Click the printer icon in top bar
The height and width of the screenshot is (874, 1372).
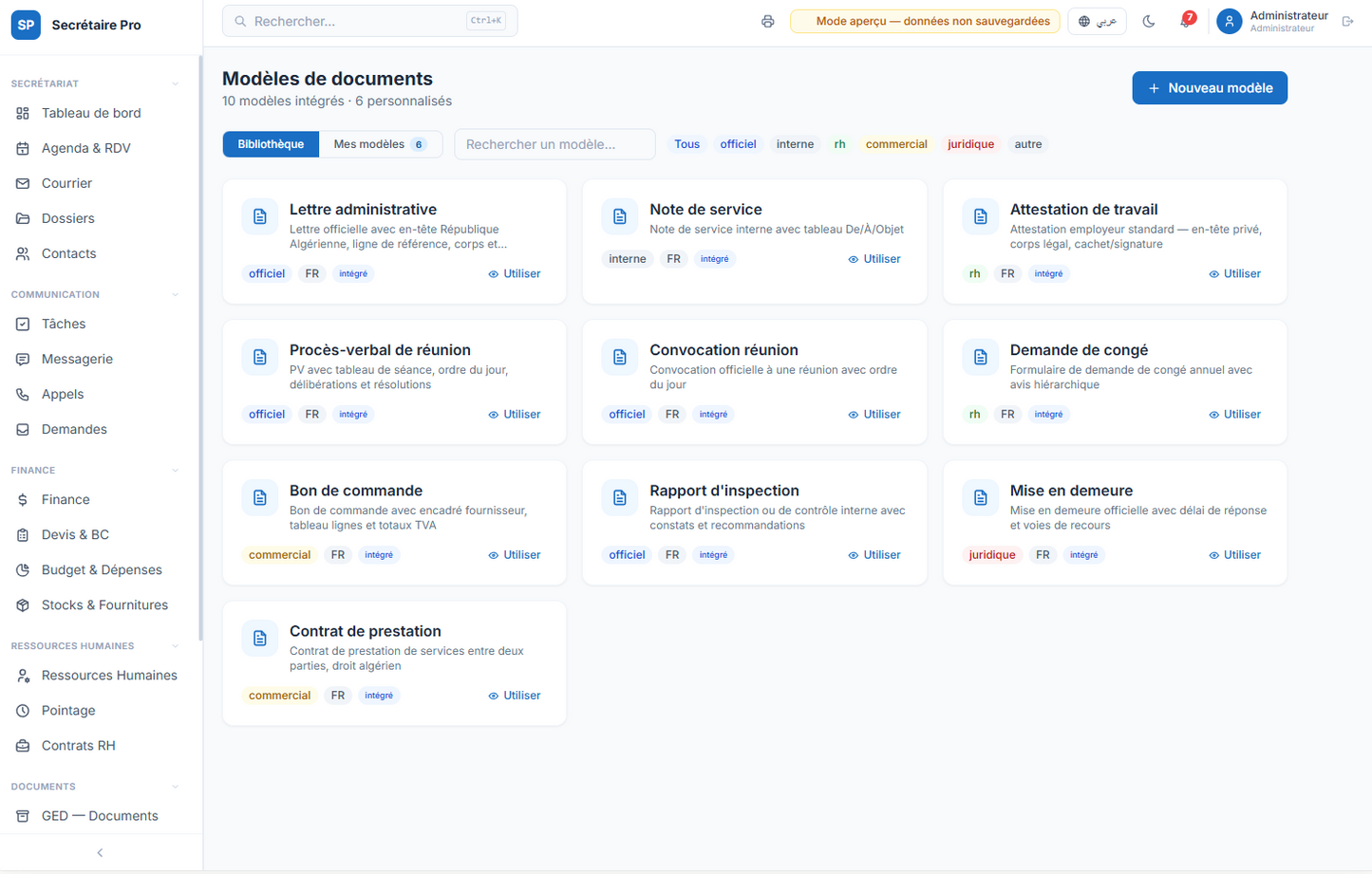coord(767,21)
